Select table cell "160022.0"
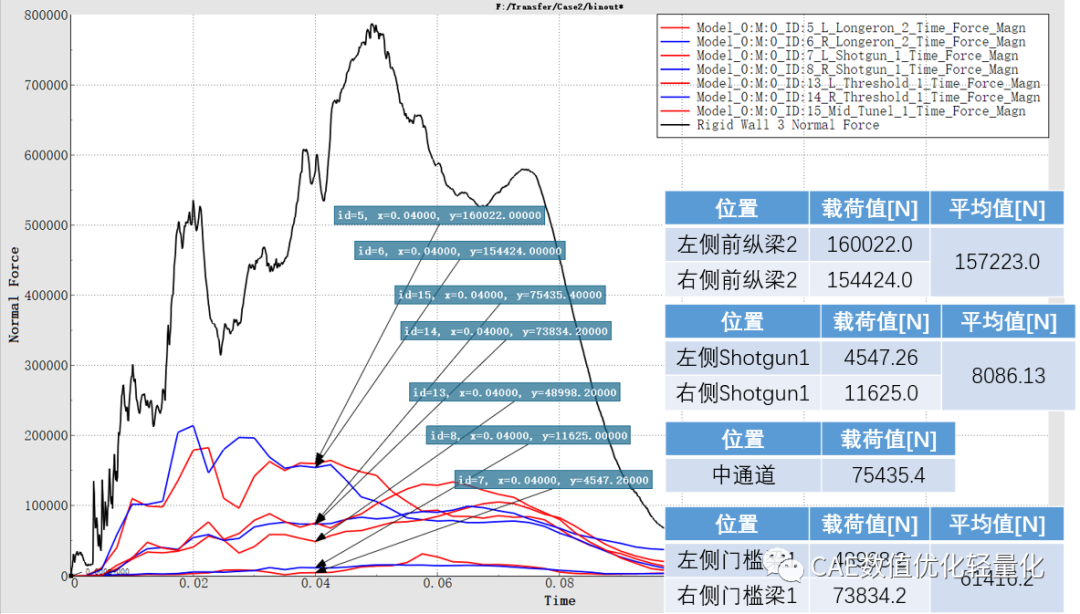The width and height of the screenshot is (1080, 614). pos(869,245)
